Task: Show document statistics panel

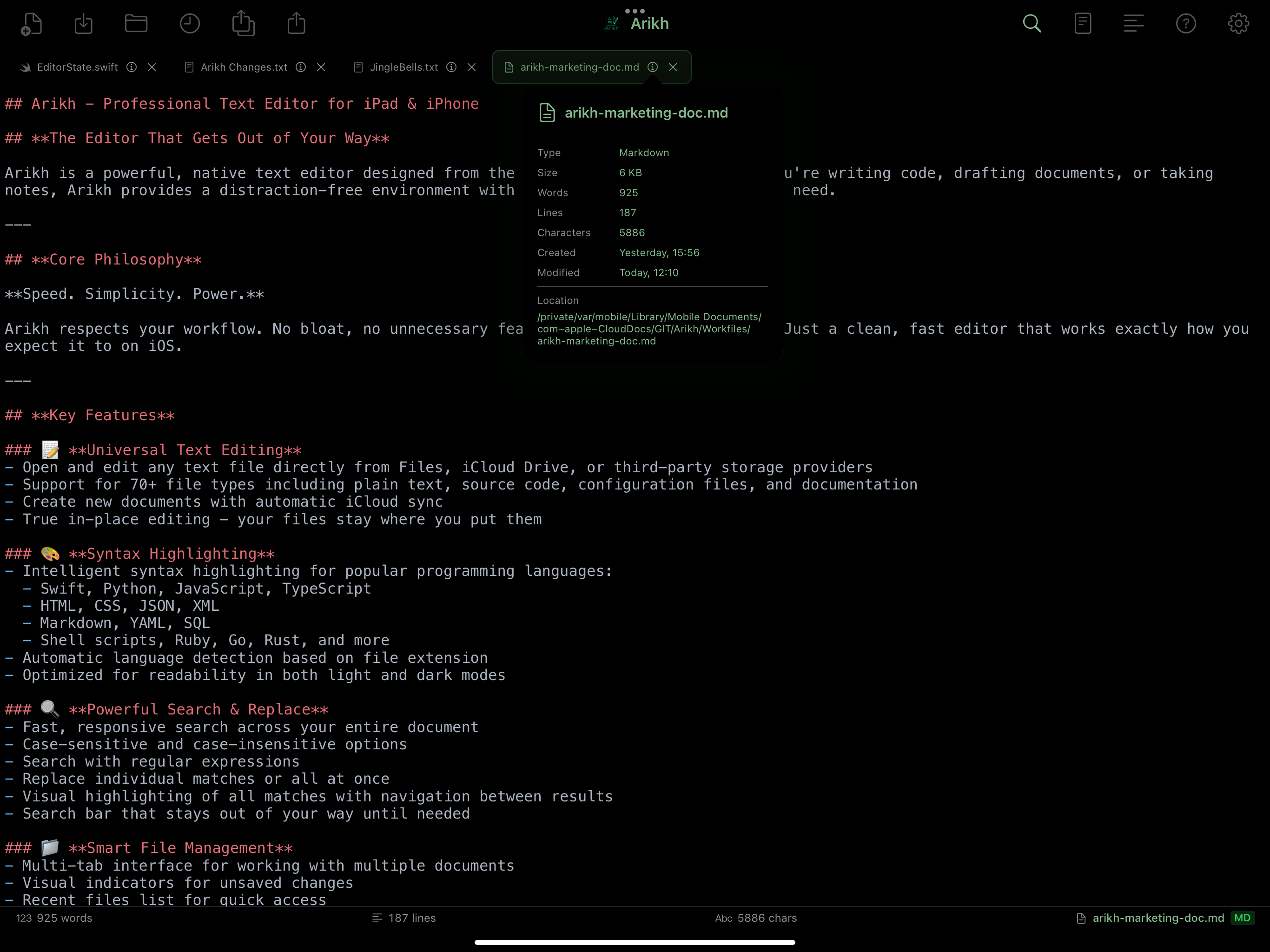Action: 1083,23
